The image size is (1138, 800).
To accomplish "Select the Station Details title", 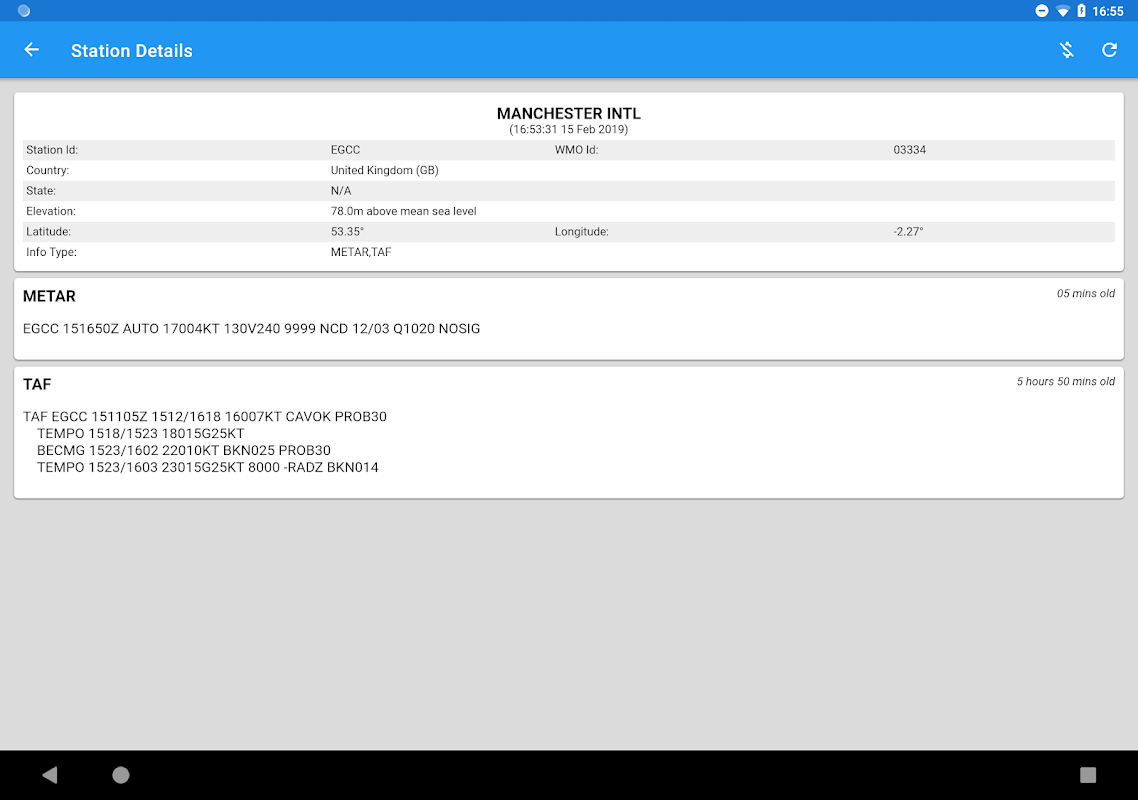I will pyautogui.click(x=131, y=51).
